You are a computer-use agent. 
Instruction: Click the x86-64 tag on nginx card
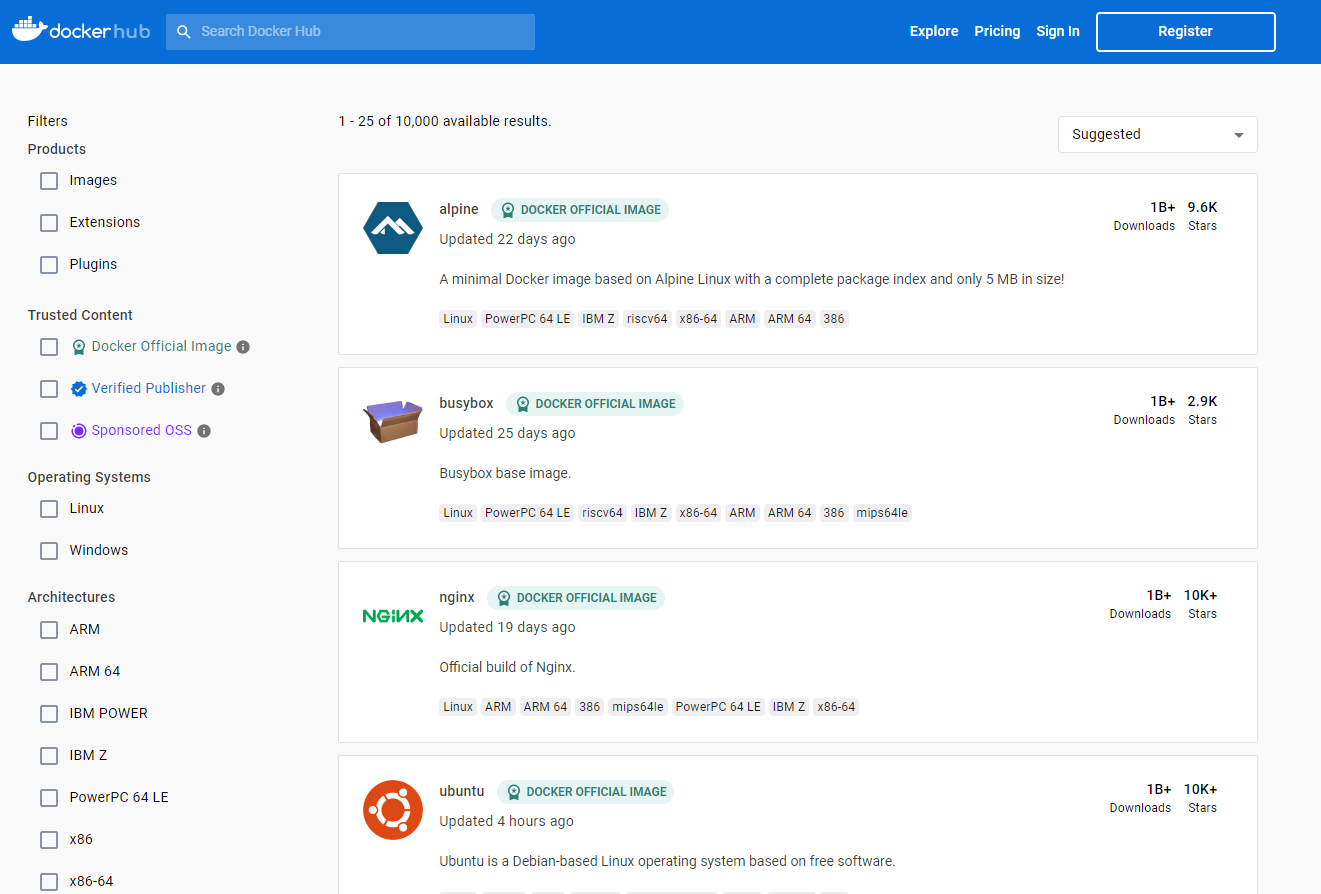click(836, 707)
